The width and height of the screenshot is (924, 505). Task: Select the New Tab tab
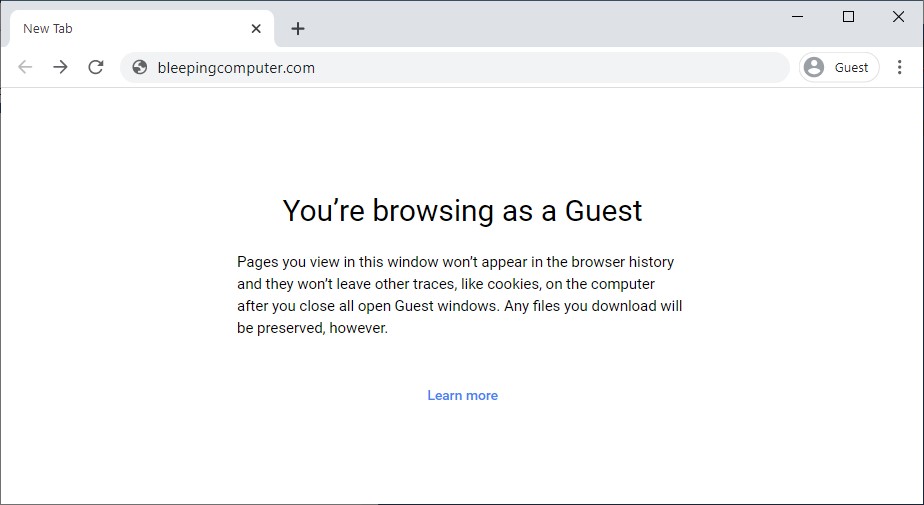[x=120, y=29]
